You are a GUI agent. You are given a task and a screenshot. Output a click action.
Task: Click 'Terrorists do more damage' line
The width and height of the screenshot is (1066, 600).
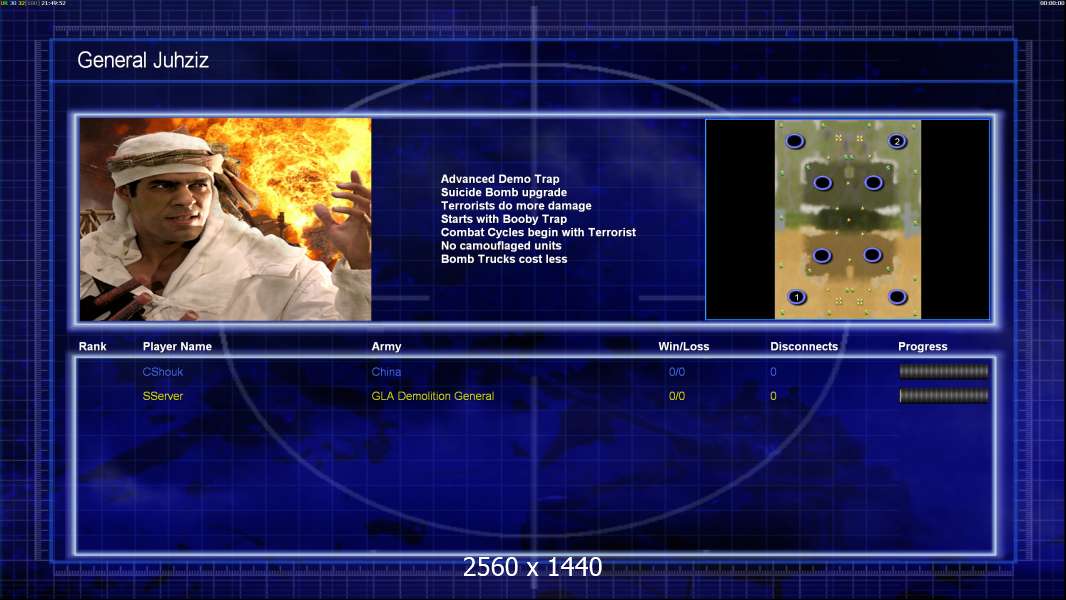516,205
